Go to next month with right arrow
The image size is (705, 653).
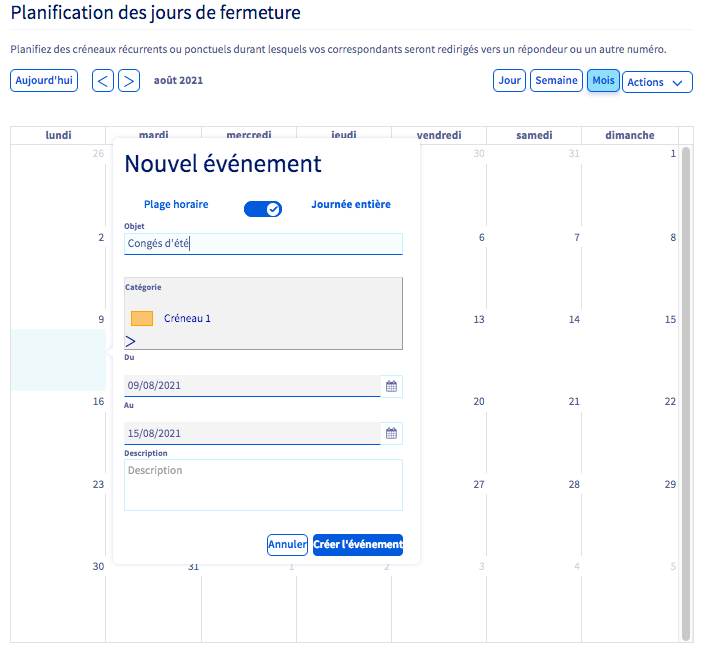coord(129,81)
